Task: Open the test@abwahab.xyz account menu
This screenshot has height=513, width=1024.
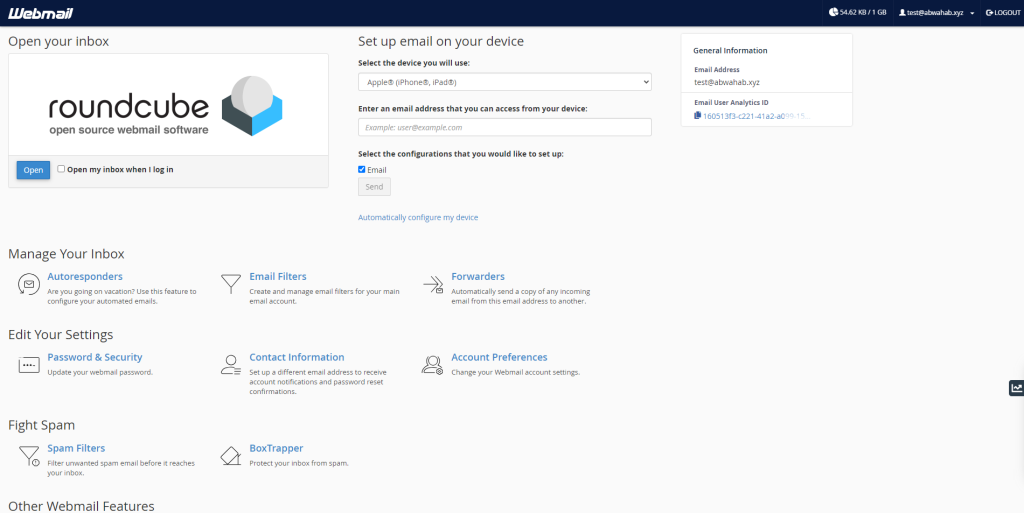Action: 937,13
